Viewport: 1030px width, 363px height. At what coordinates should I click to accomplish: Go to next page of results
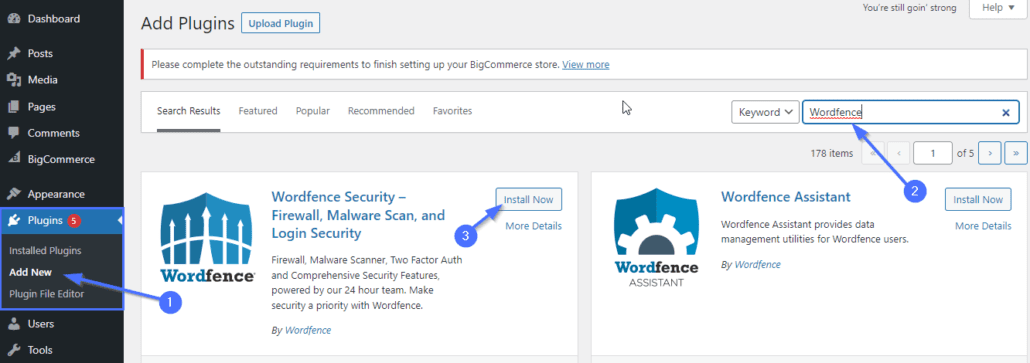(x=989, y=153)
